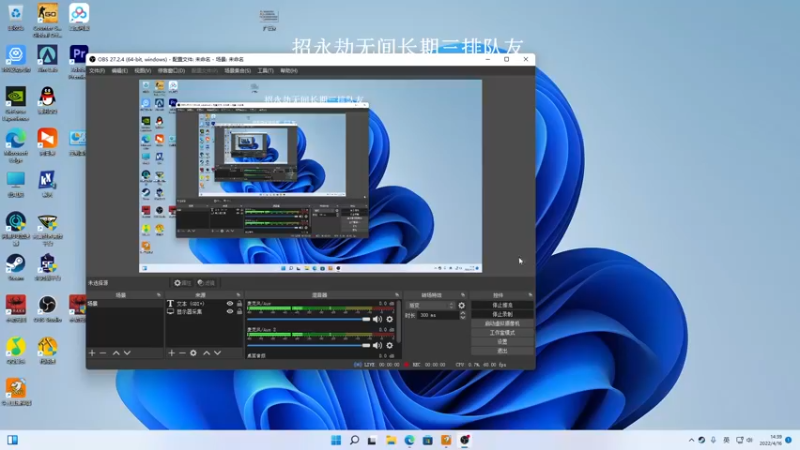Open 停靠窗口(D) menu
Image resolution: width=800 pixels, height=450 pixels.
coord(171,70)
